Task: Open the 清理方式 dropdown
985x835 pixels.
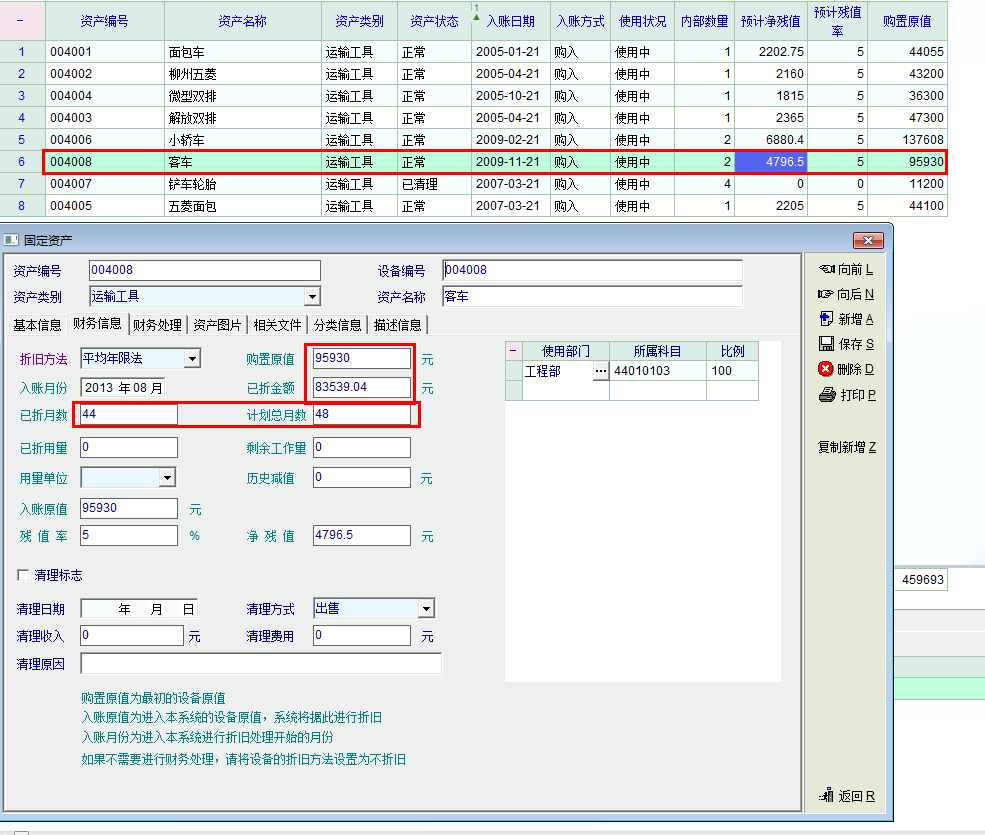Action: point(426,608)
